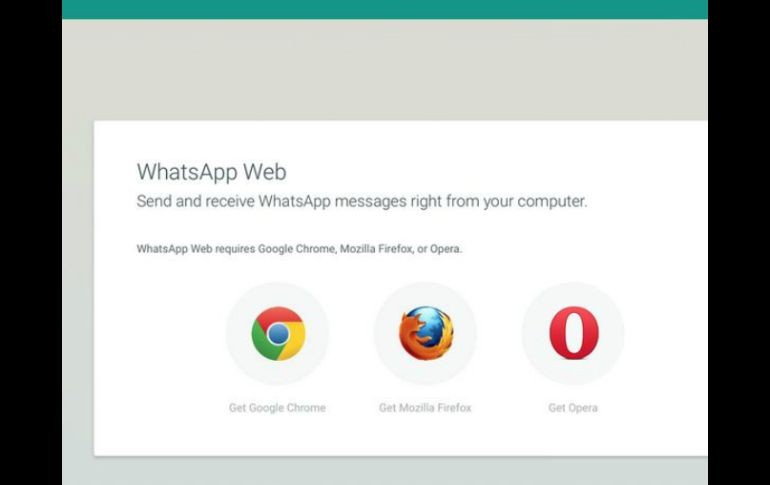Open the Get Mozilla Firefox link

[x=425, y=407]
